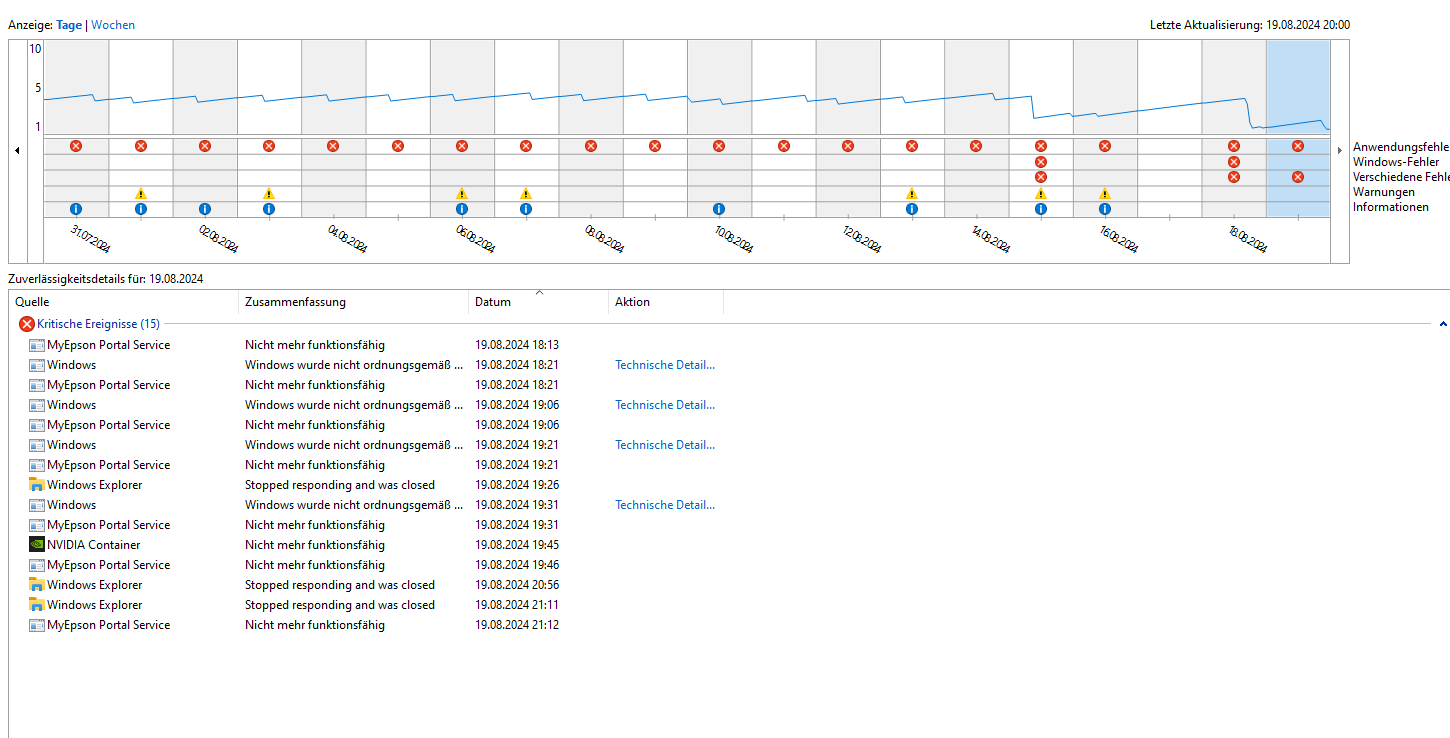Click the Informationen row label
Screen dimensions: 1450x738
(x=1391, y=207)
